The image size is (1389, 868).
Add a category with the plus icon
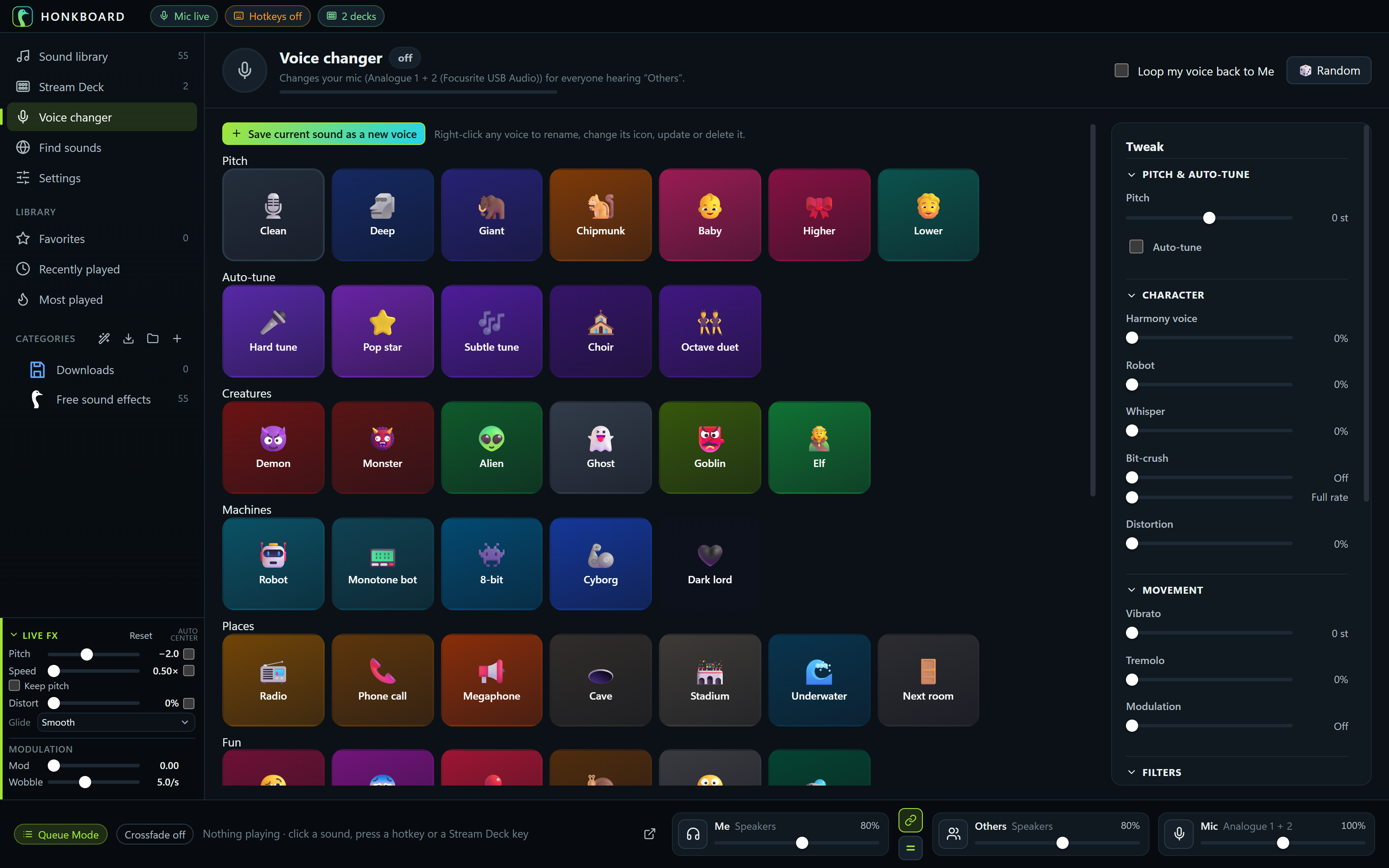[x=177, y=339]
